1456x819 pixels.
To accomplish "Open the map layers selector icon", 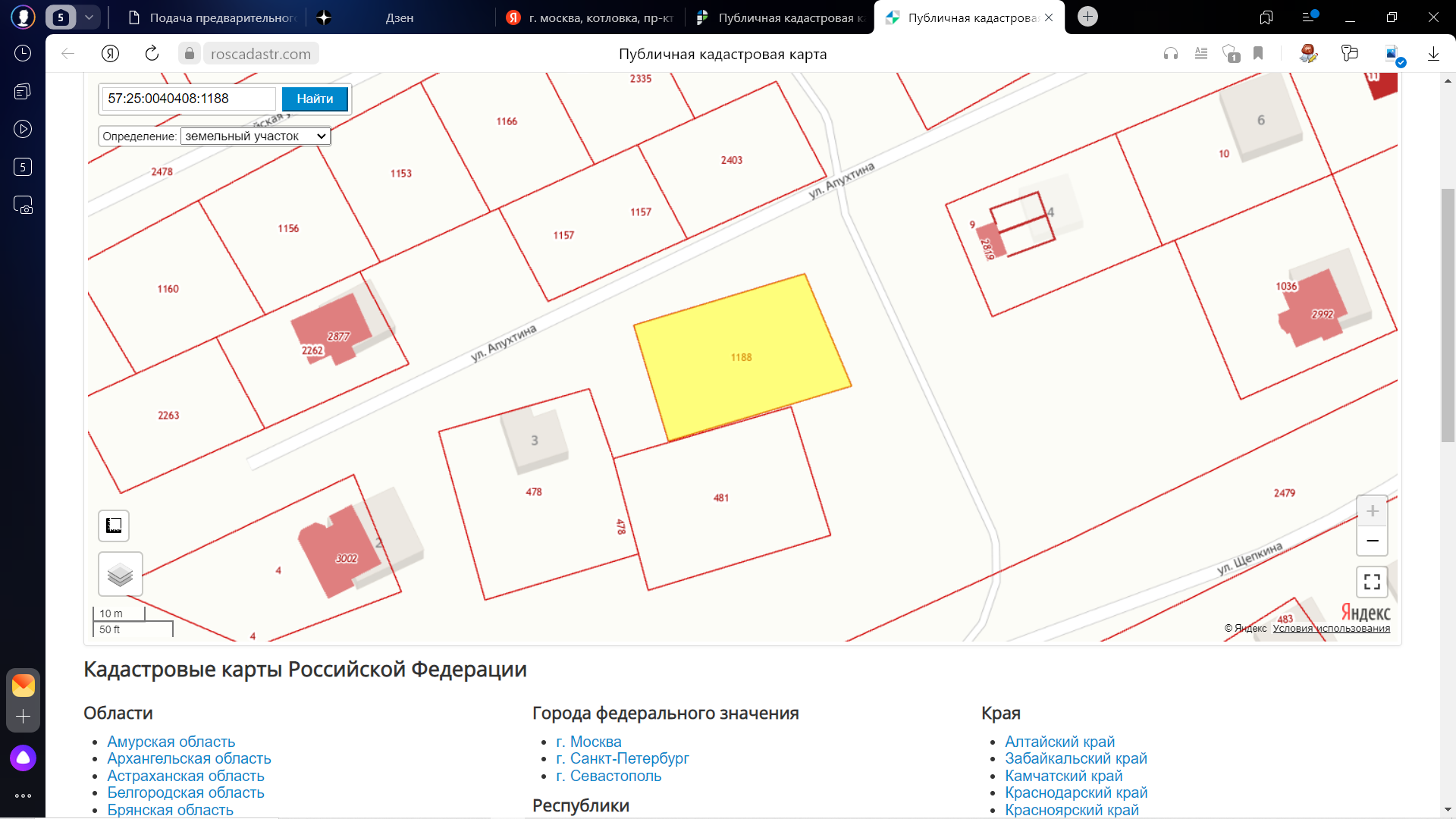I will pyautogui.click(x=120, y=575).
